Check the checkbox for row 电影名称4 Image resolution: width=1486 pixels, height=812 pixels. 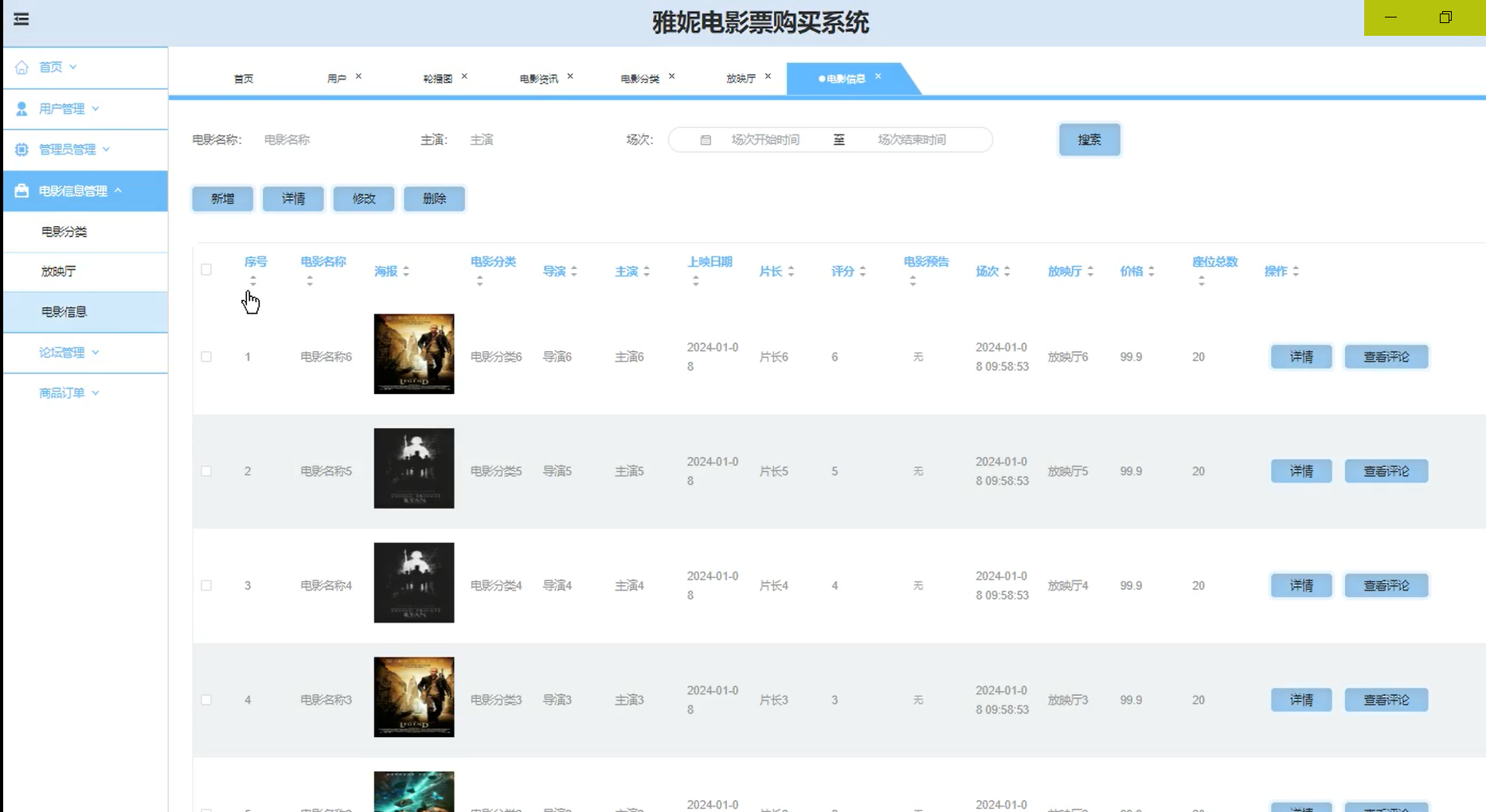pos(206,586)
